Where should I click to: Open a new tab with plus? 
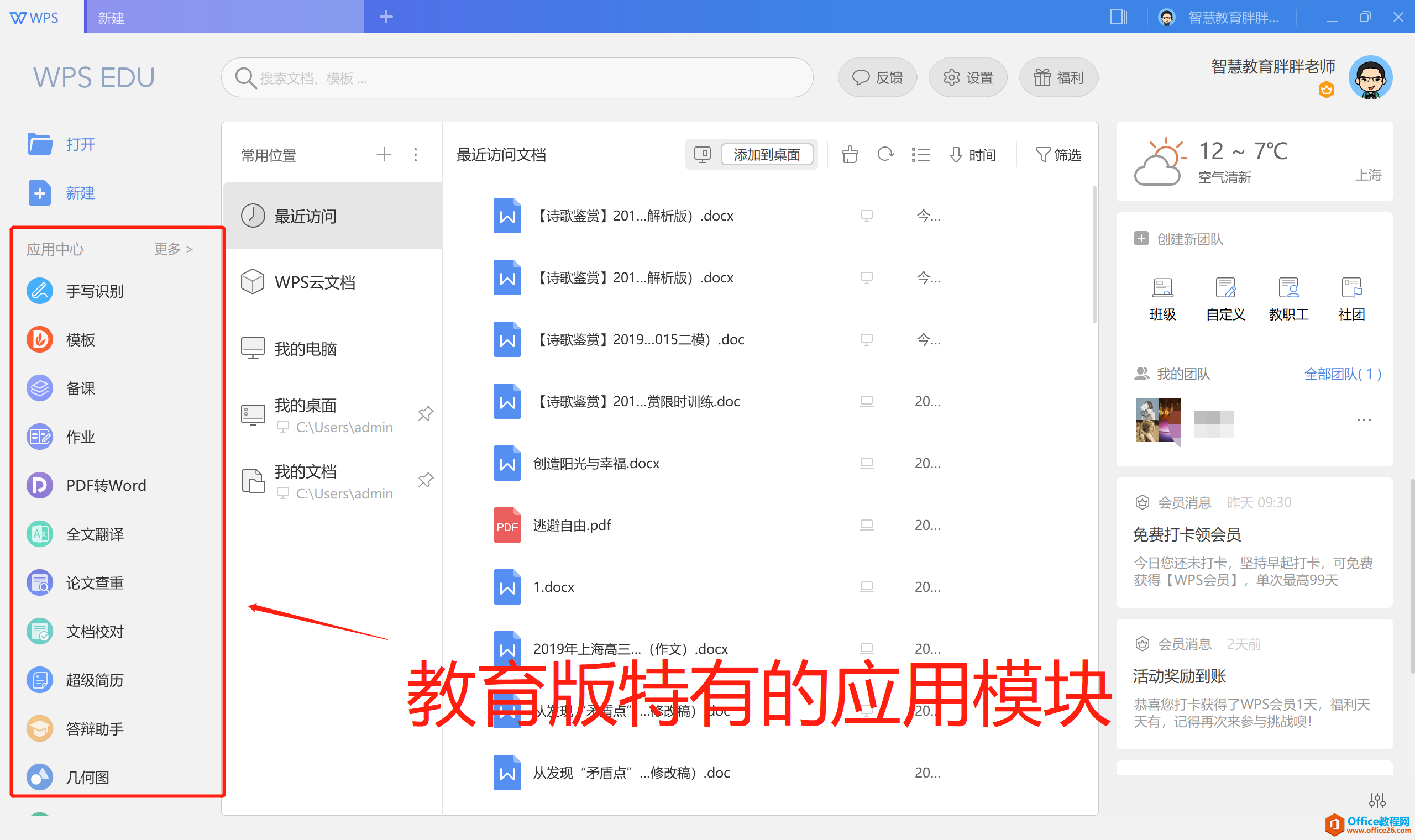[386, 17]
